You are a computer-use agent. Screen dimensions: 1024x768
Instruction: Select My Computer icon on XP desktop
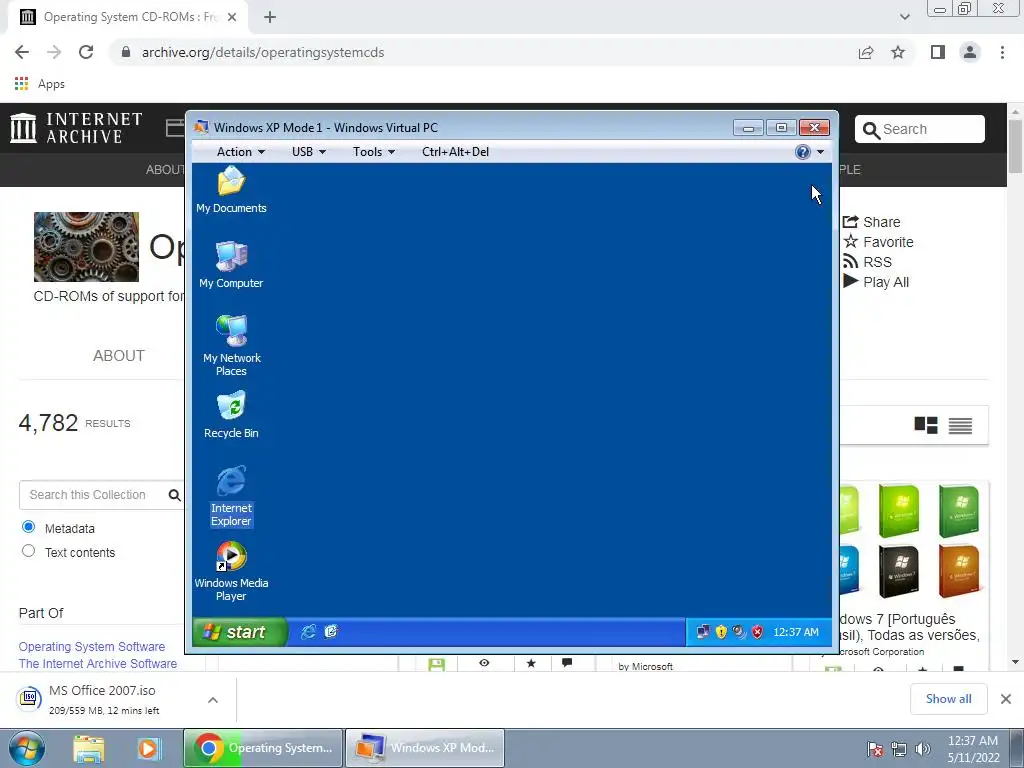pyautogui.click(x=231, y=264)
